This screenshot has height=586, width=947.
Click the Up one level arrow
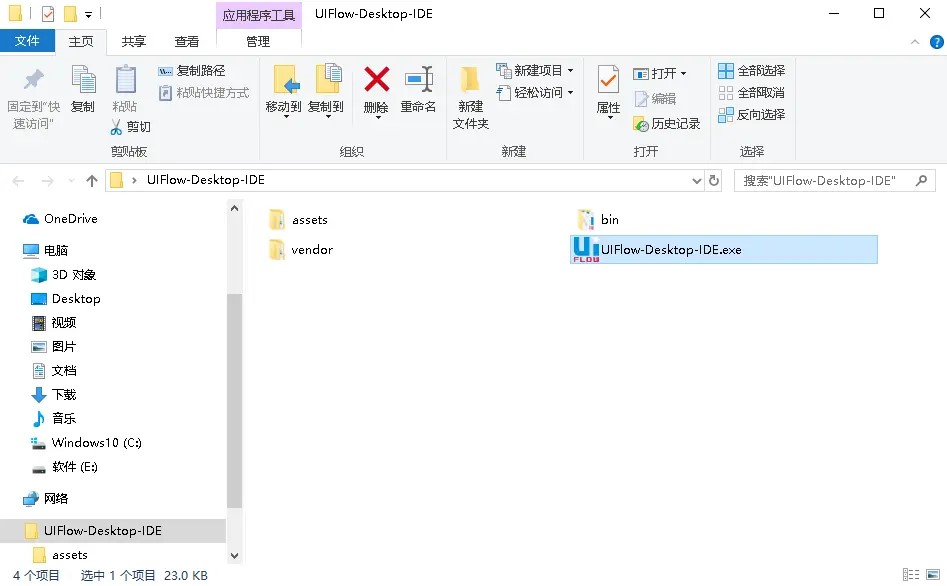tap(92, 181)
